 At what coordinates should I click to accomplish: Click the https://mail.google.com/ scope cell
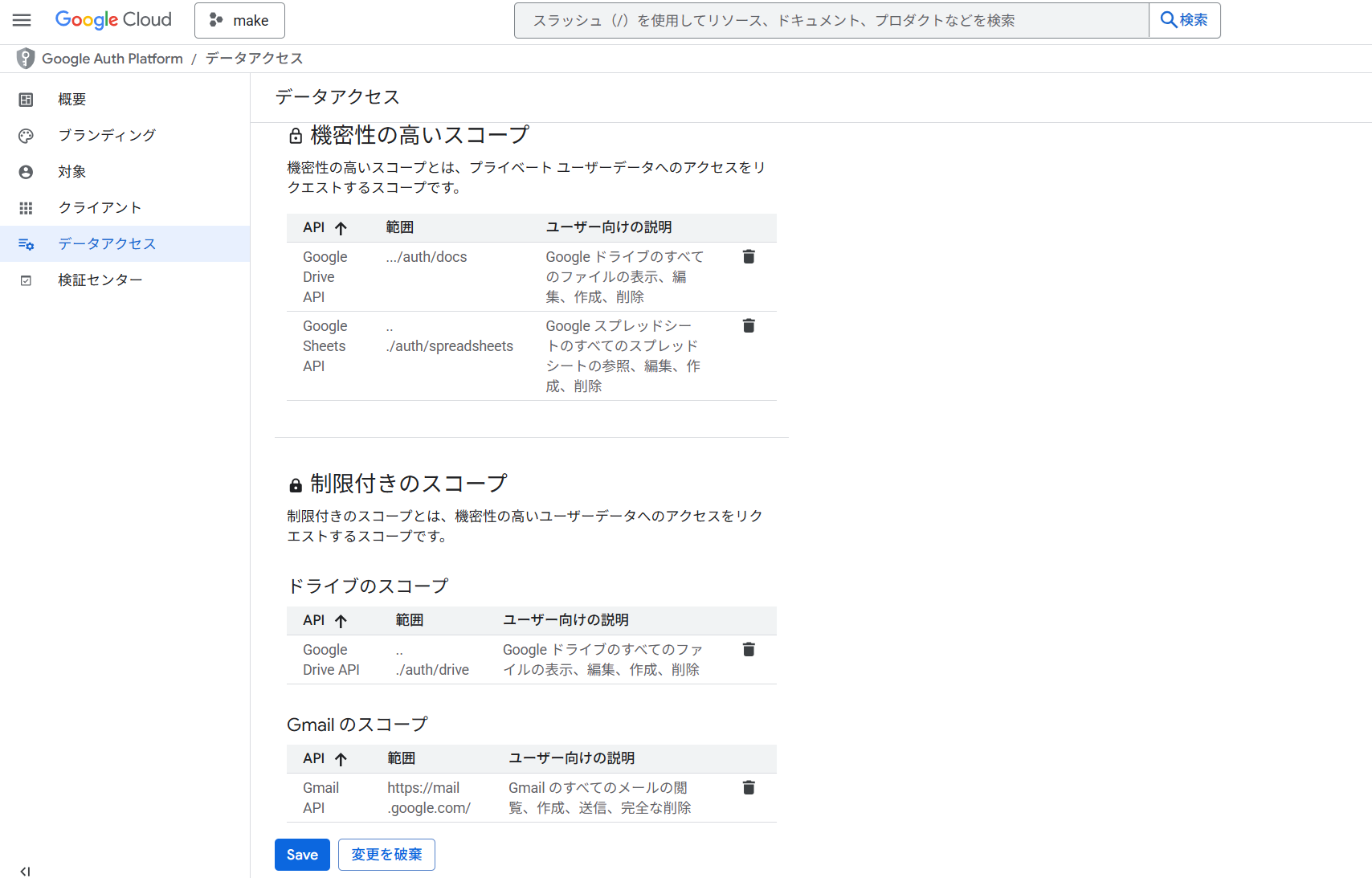429,798
